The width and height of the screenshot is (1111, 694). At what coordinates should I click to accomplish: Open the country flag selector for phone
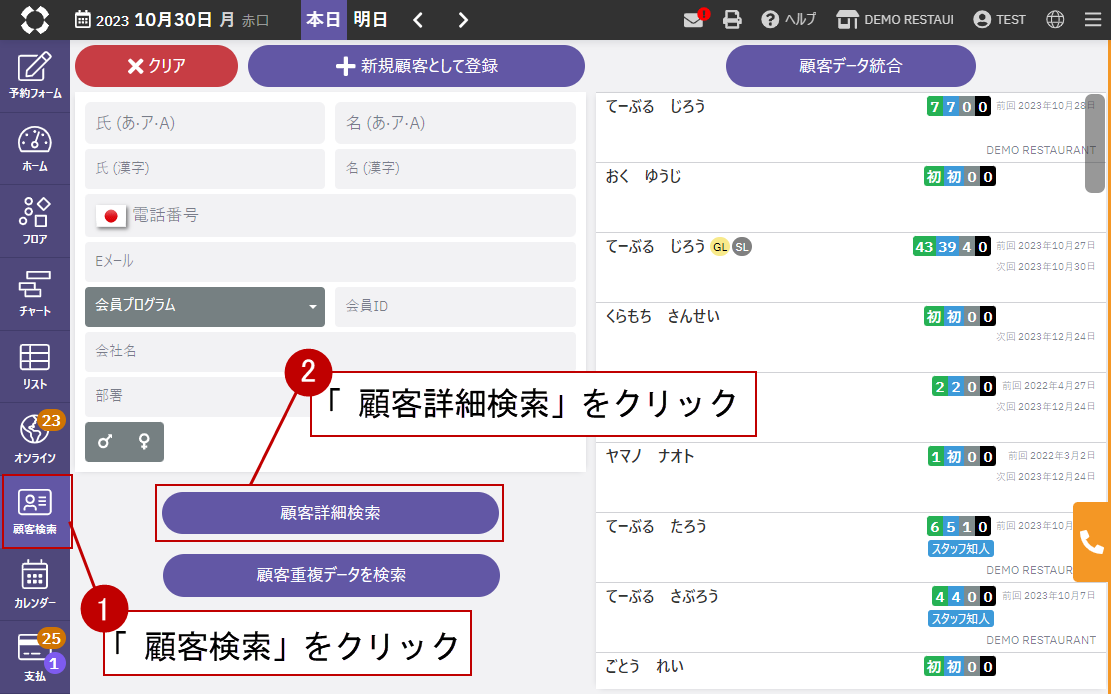click(111, 215)
